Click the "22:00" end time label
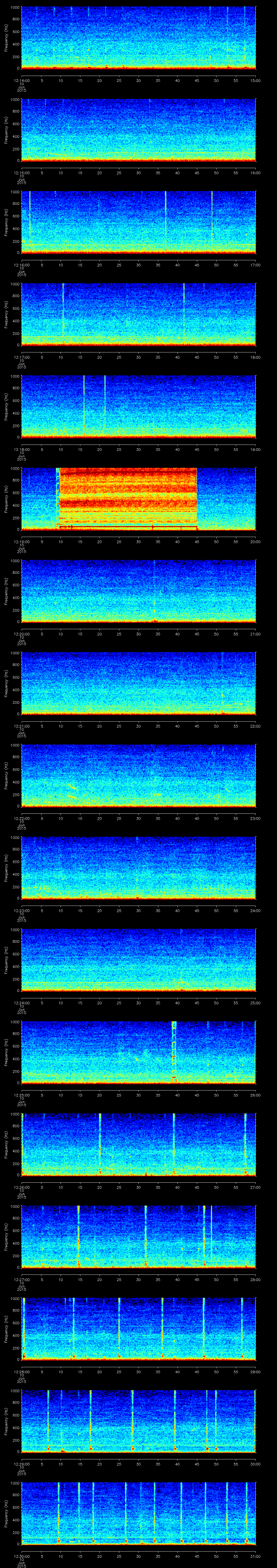 pyautogui.click(x=256, y=726)
